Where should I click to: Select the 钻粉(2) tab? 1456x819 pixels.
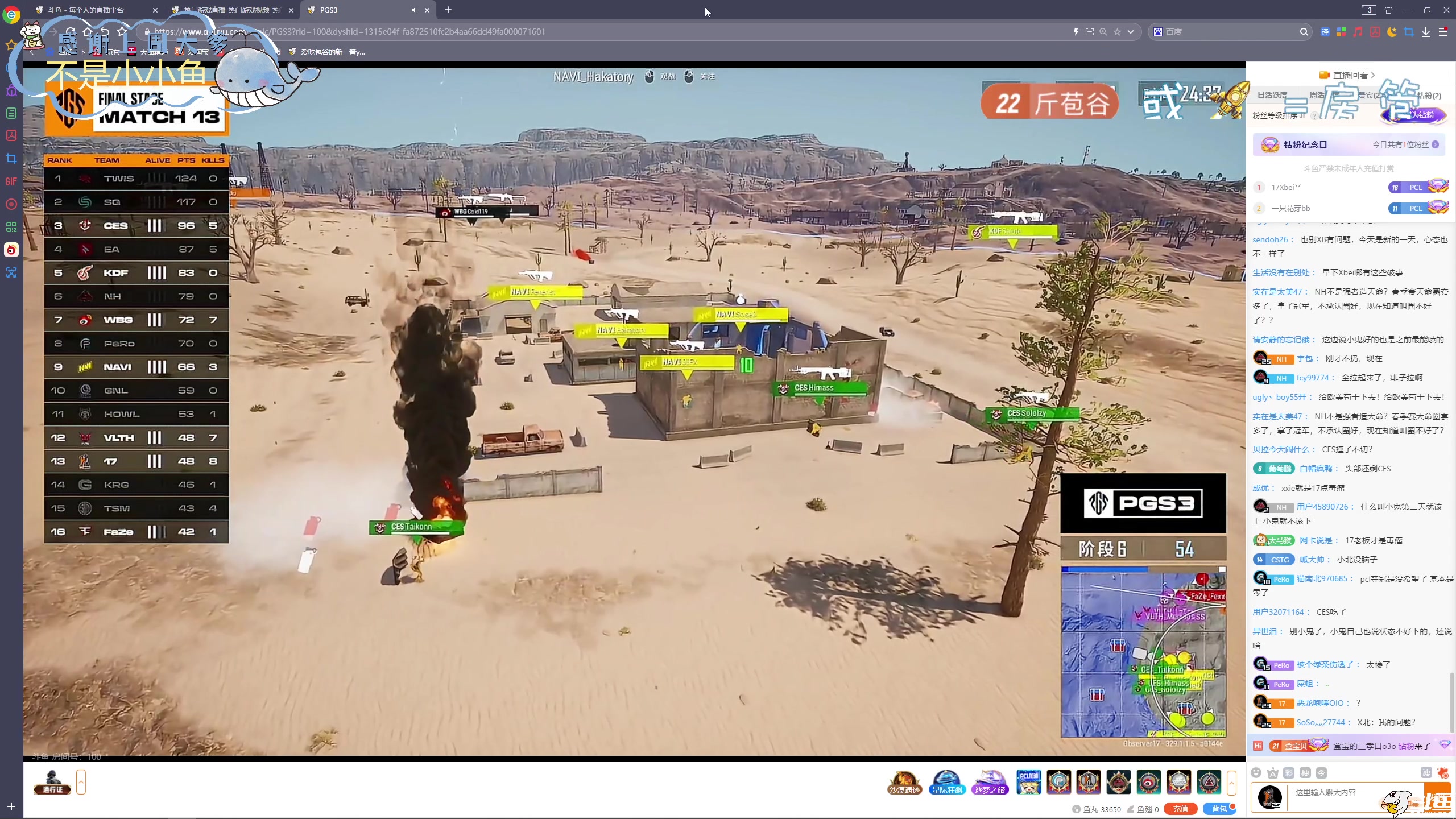[x=1429, y=96]
